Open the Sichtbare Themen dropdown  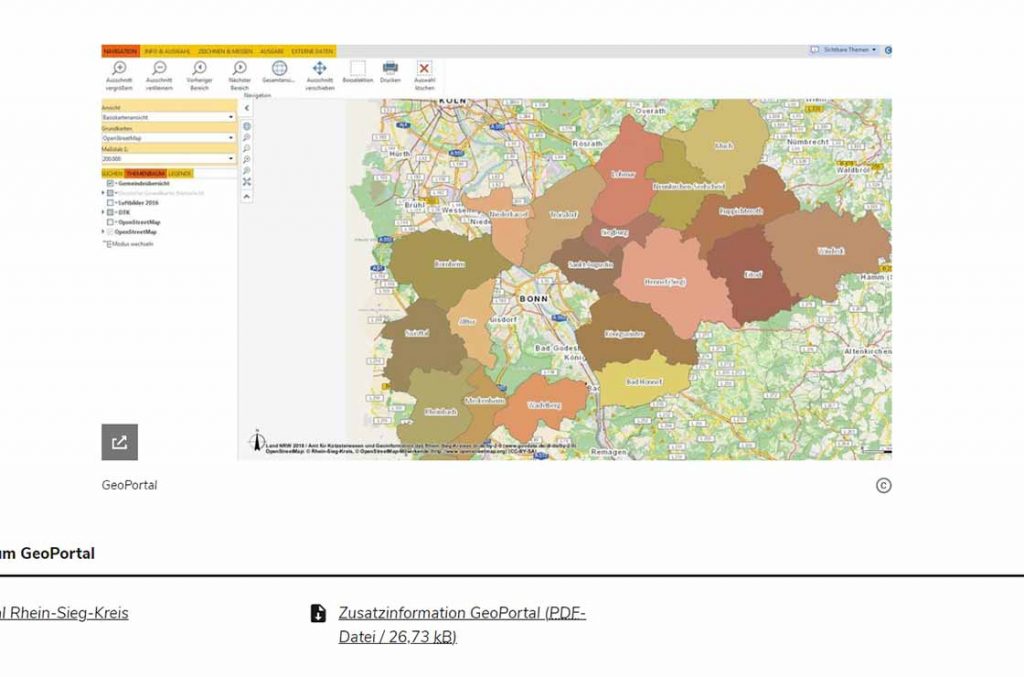tap(844, 50)
